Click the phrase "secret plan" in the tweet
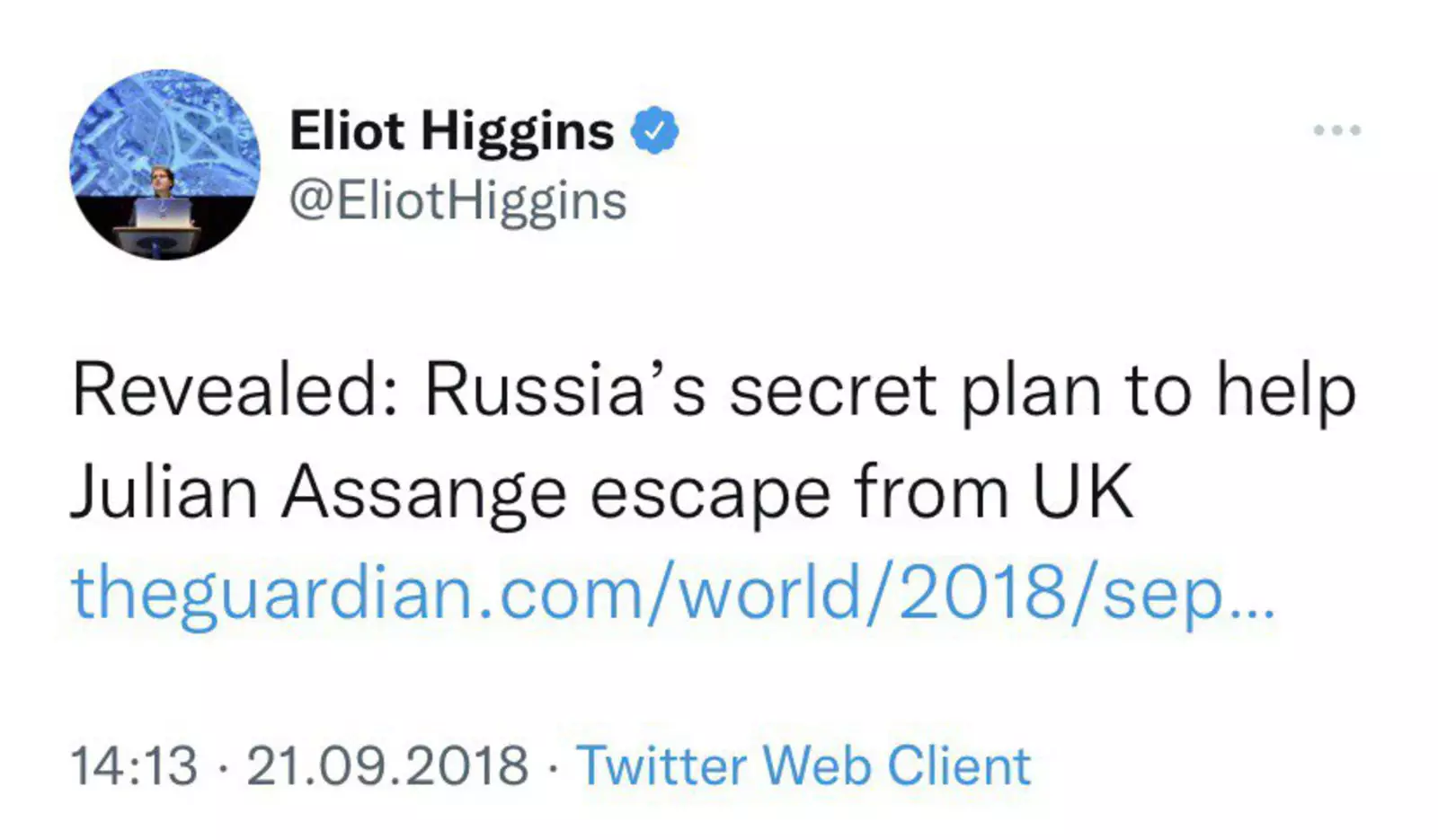This screenshot has height=840, width=1438. (x=915, y=392)
